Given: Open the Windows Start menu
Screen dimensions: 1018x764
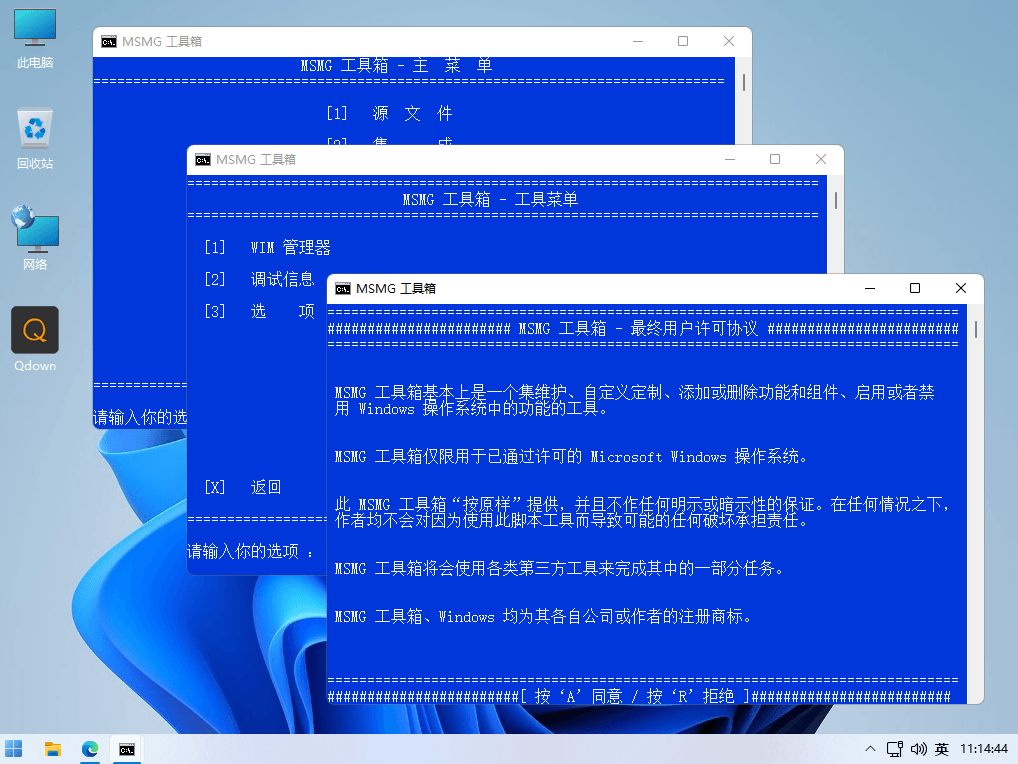Looking at the screenshot, I should [x=14, y=748].
